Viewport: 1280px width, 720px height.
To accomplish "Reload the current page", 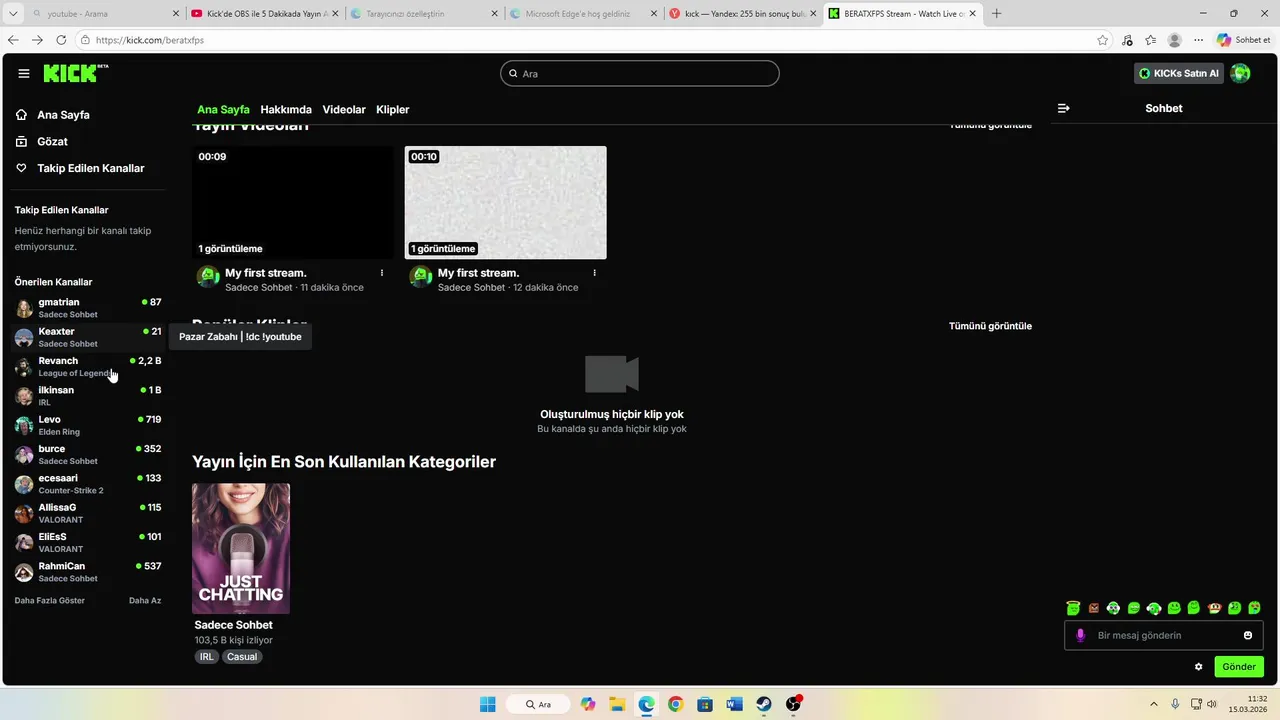I will click(x=61, y=40).
